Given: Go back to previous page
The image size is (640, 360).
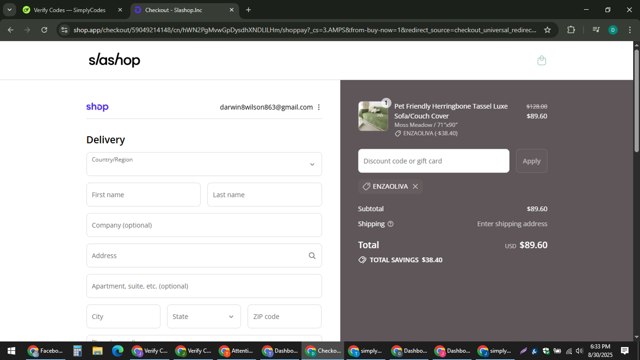Looking at the screenshot, I should [x=11, y=30].
